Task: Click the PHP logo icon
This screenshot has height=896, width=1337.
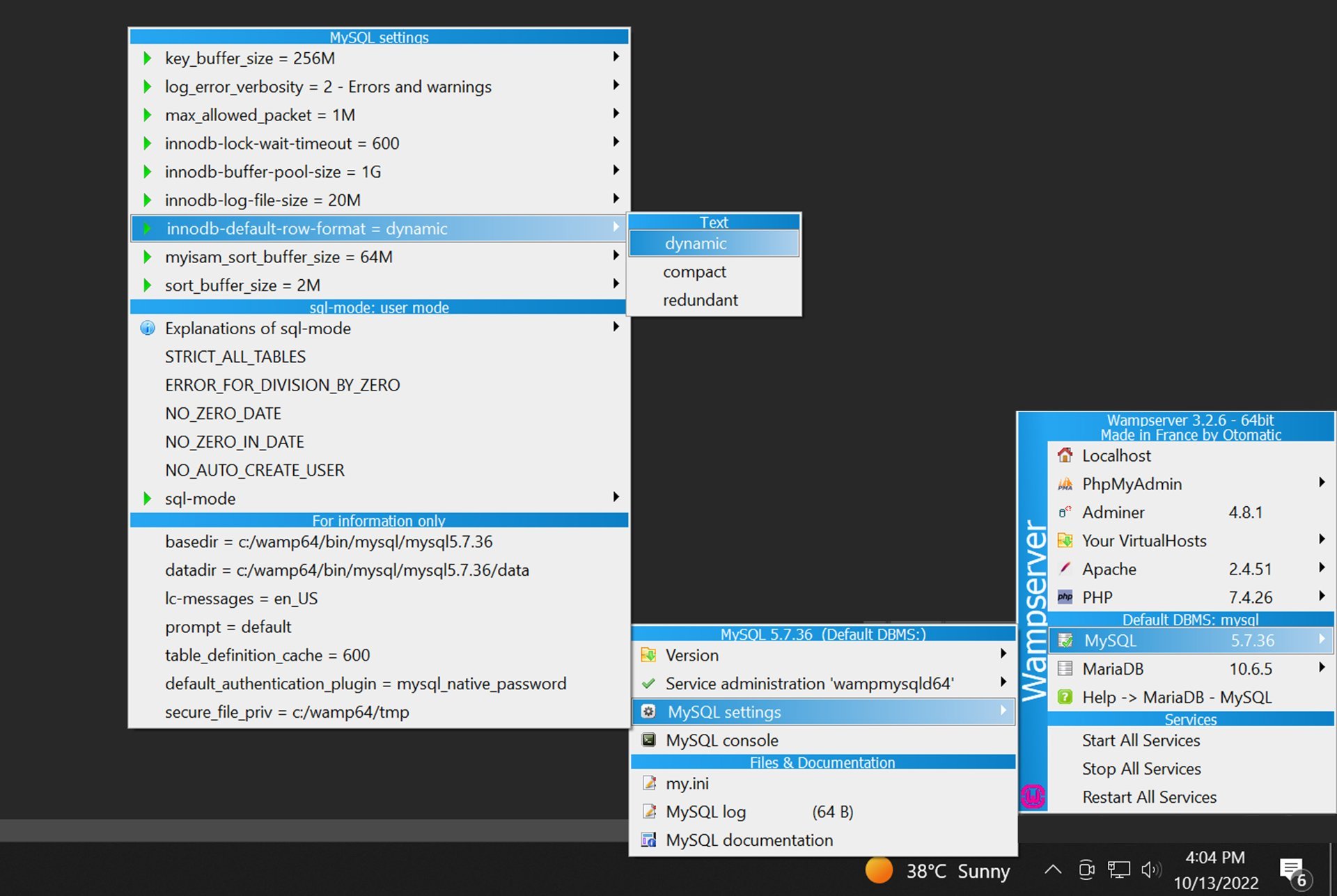Action: point(1065,597)
